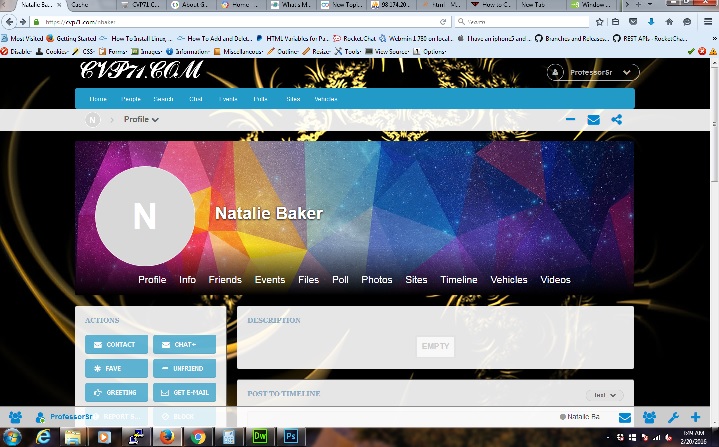719x447 pixels.
Task: Click the share icon in the breadcrumb bar
Action: tap(617, 120)
